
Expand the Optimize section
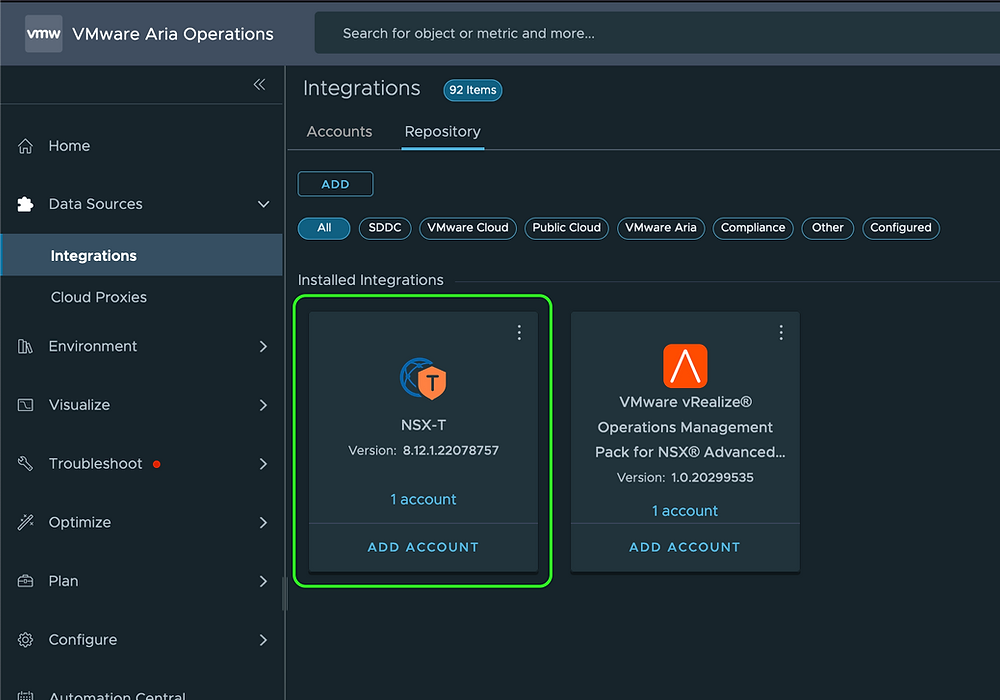pyautogui.click(x=263, y=522)
